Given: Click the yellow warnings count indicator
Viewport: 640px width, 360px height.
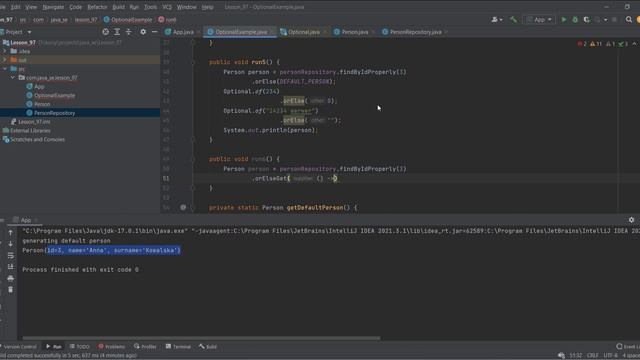Looking at the screenshot, I should tap(596, 44).
